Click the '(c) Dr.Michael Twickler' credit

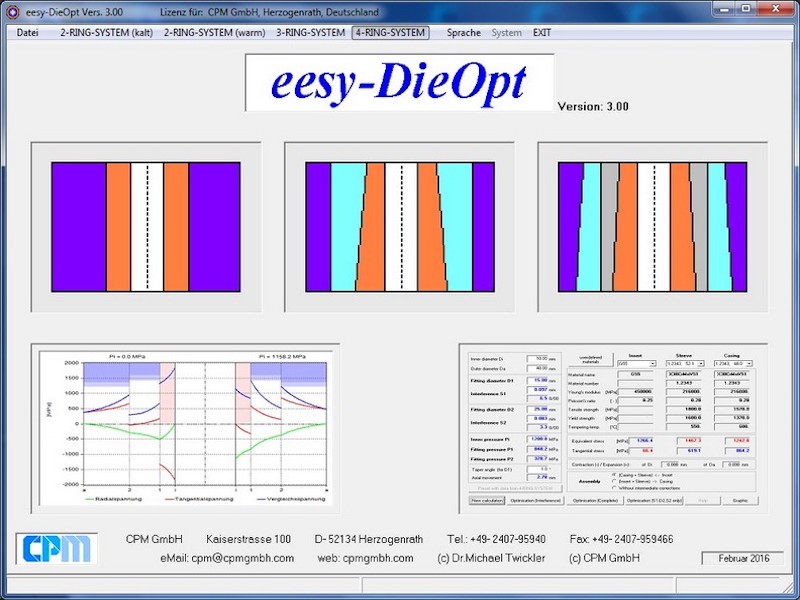coord(491,558)
